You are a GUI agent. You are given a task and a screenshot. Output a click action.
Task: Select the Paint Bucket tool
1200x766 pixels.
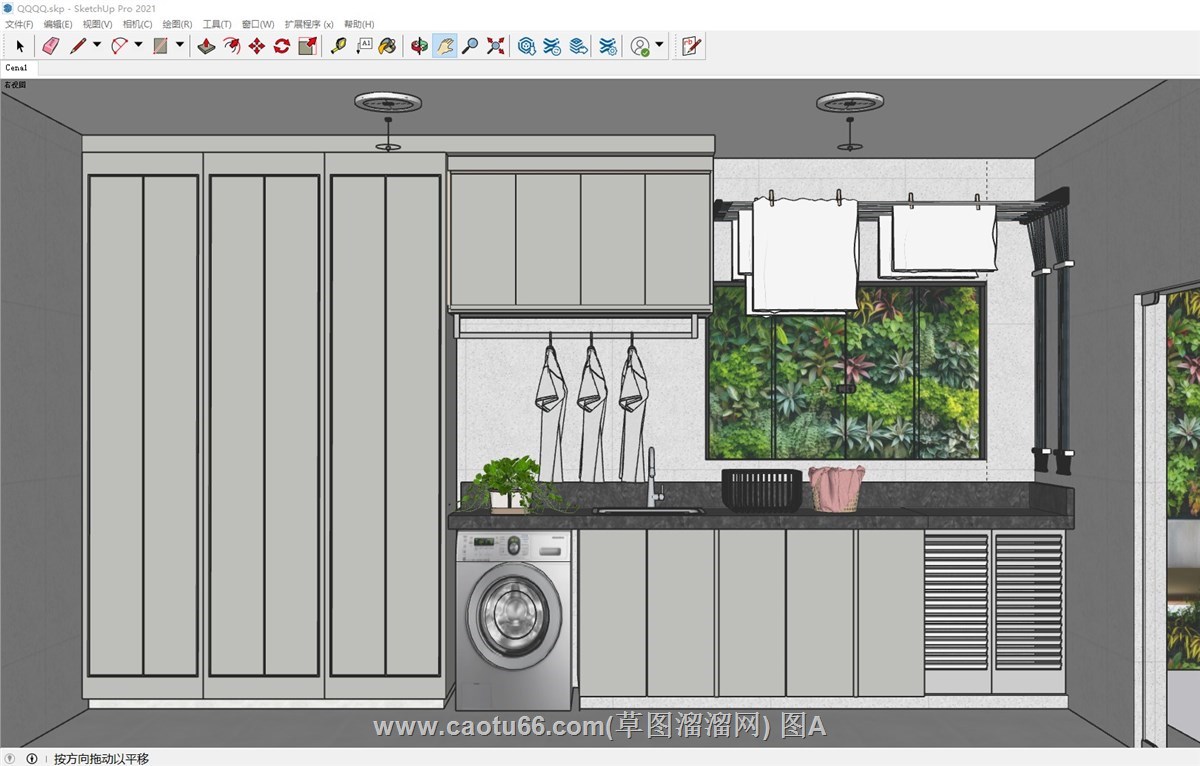[x=387, y=46]
